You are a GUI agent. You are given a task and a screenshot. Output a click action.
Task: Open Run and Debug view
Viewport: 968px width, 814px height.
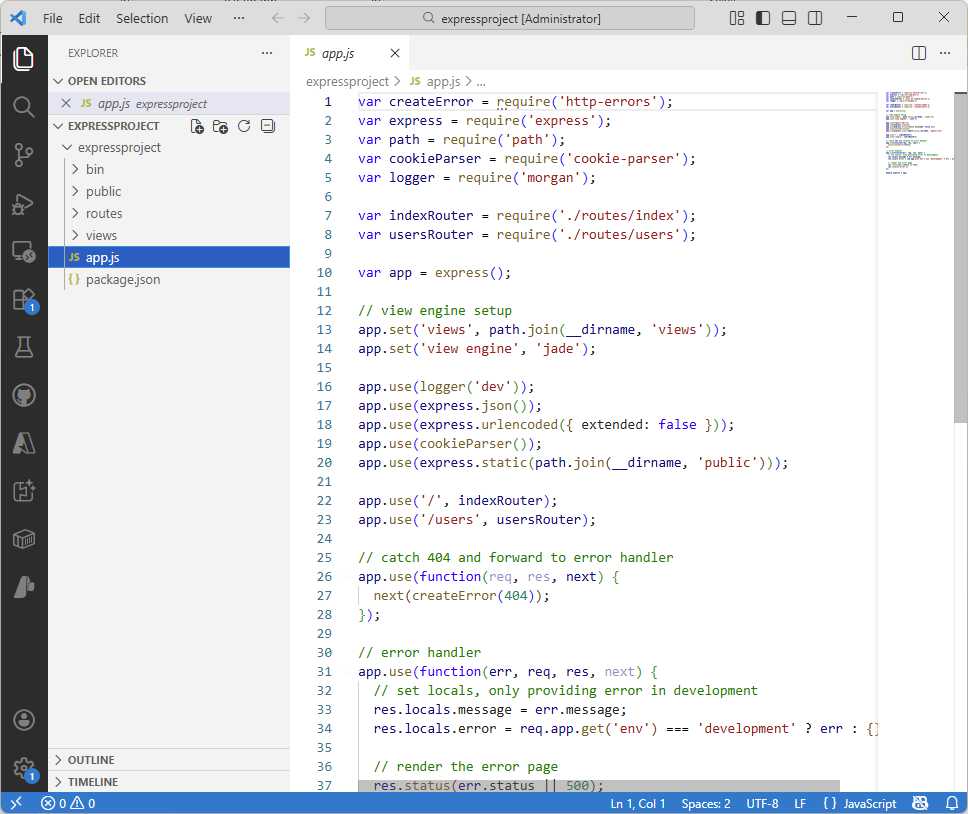tap(23, 204)
